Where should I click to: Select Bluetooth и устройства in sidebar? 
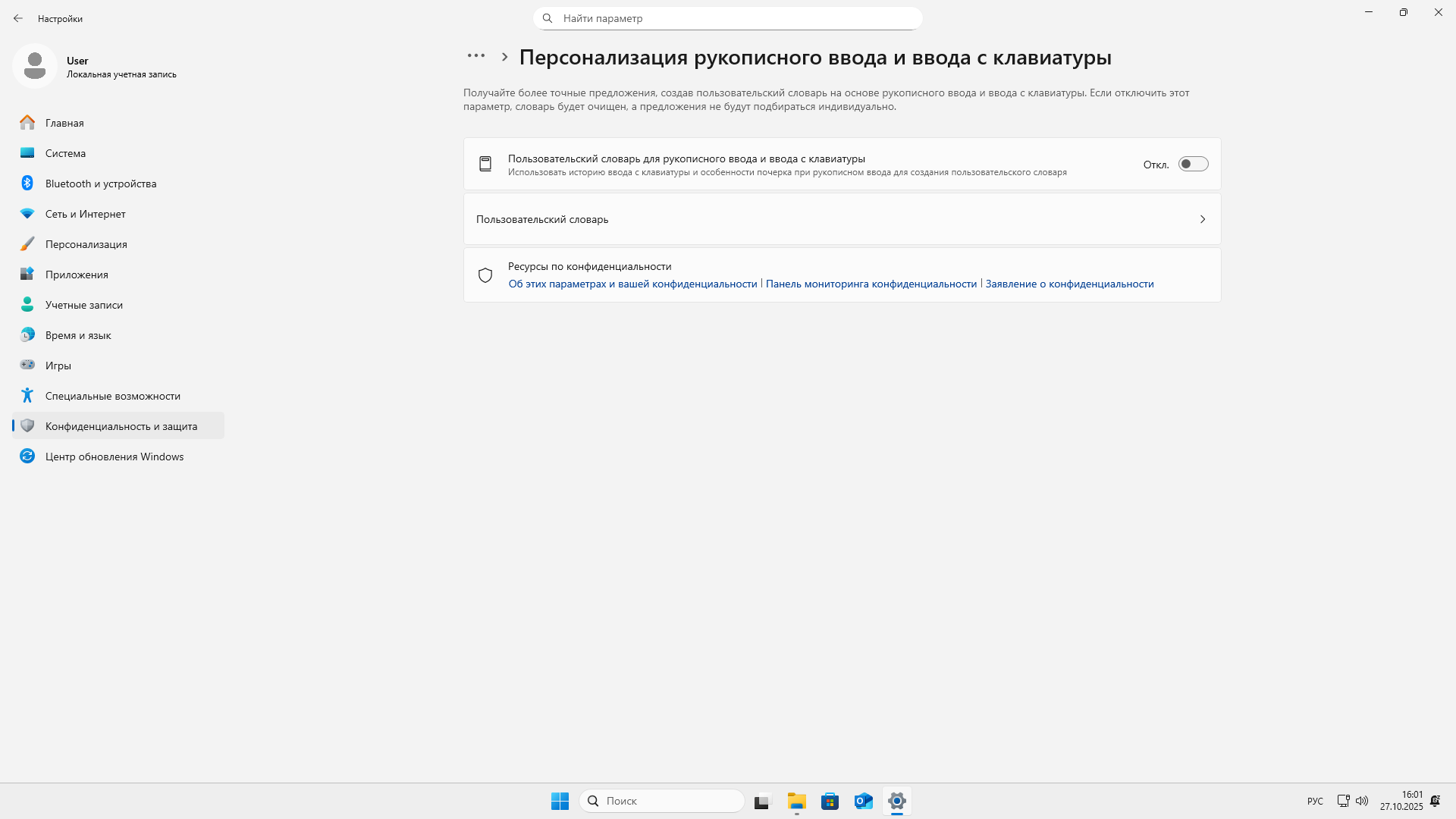(100, 183)
